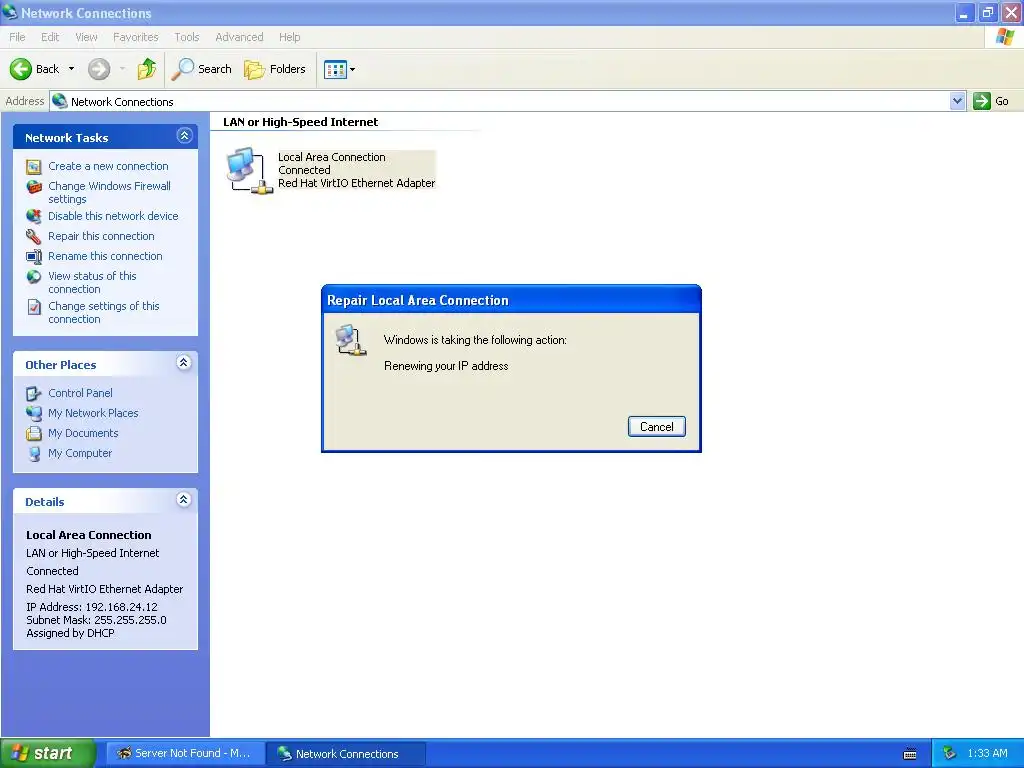This screenshot has height=768, width=1024.
Task: Click Network Connections taskbar button
Action: 347,754
